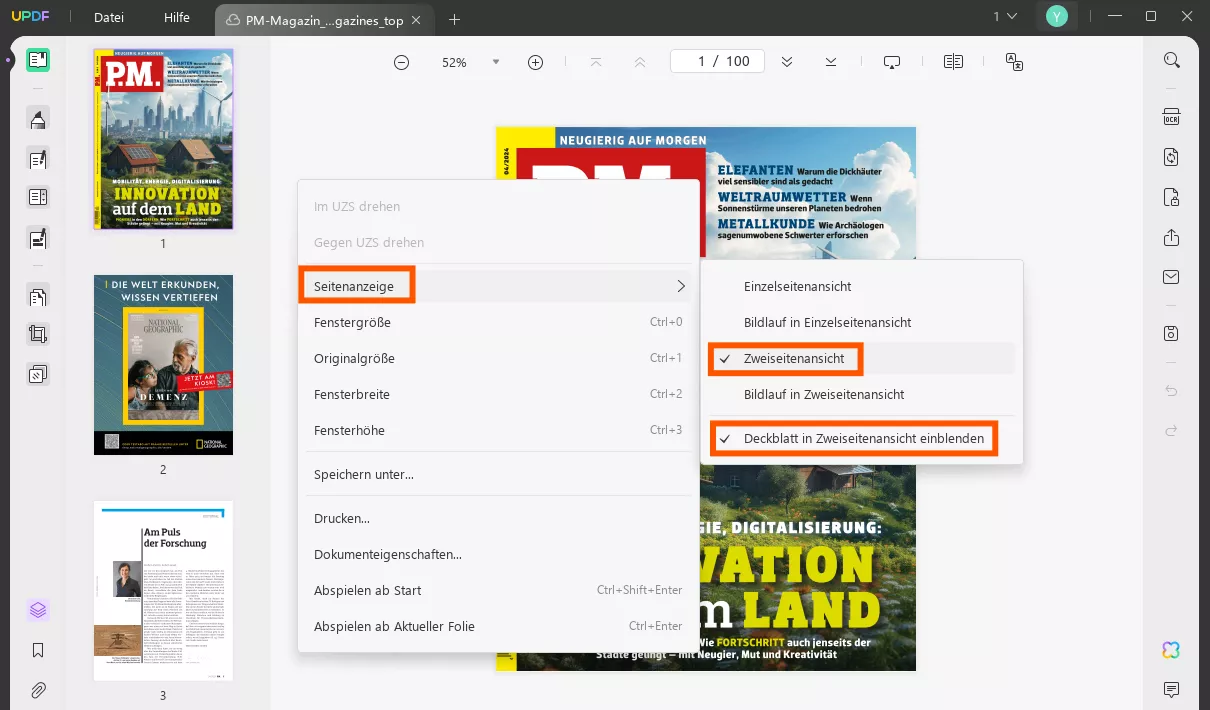Select page 2 National Geographic thumbnail
Image resolution: width=1210 pixels, height=710 pixels.
[x=164, y=365]
